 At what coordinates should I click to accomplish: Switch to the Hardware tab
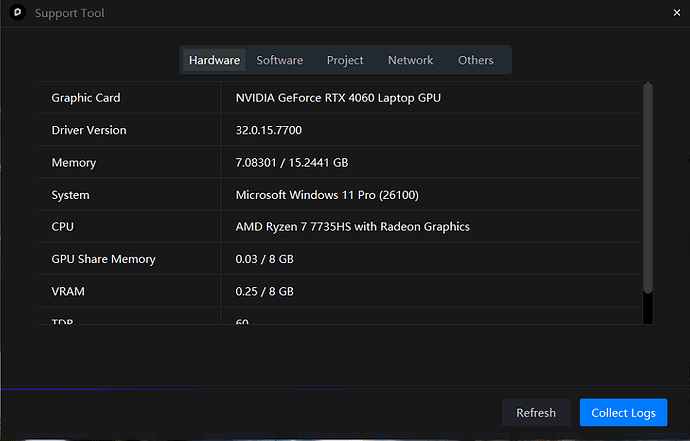tap(214, 60)
